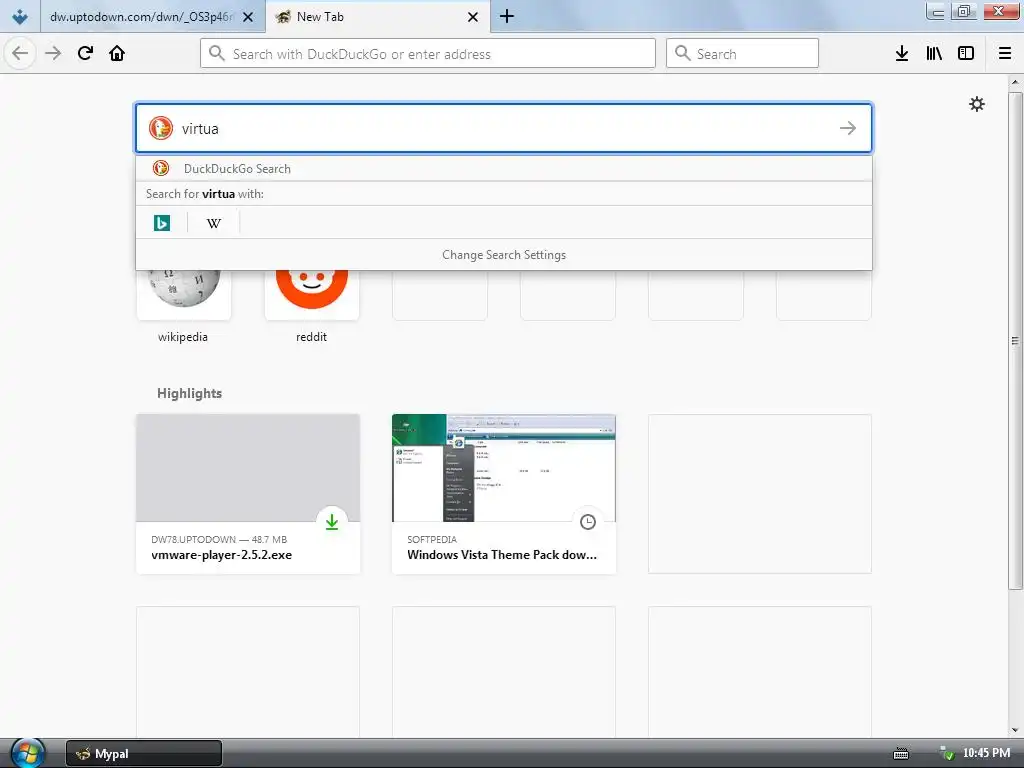Open vmware-player-2.5.2.exe highlight card

coord(248,494)
